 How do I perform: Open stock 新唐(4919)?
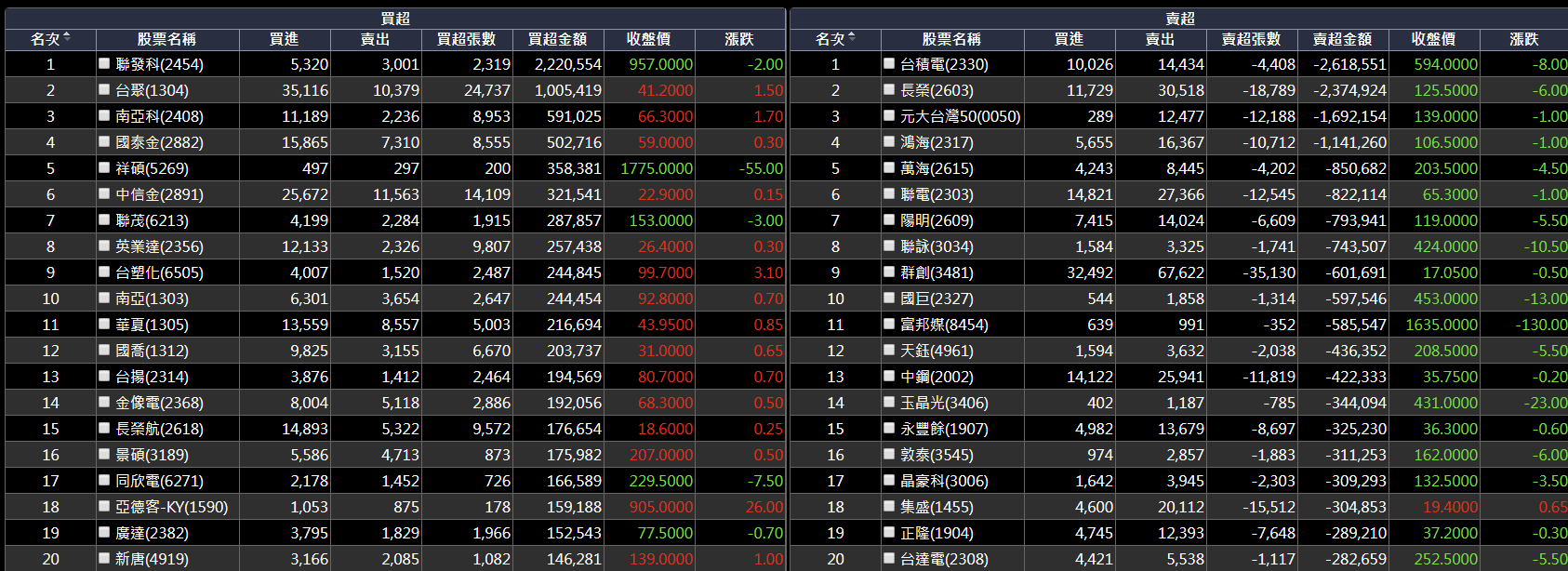[152, 559]
